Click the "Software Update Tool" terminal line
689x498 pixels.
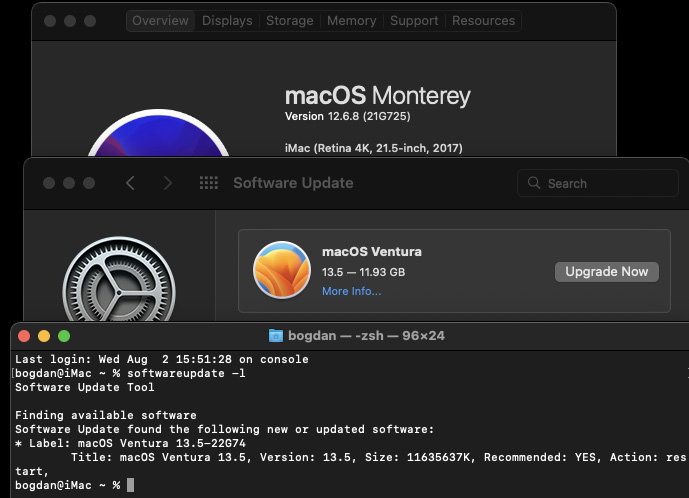[x=84, y=387]
